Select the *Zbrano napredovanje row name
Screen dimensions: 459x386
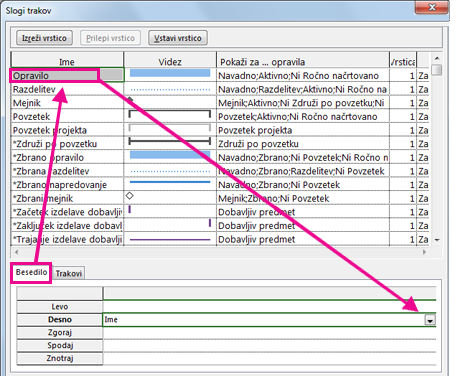pos(67,185)
